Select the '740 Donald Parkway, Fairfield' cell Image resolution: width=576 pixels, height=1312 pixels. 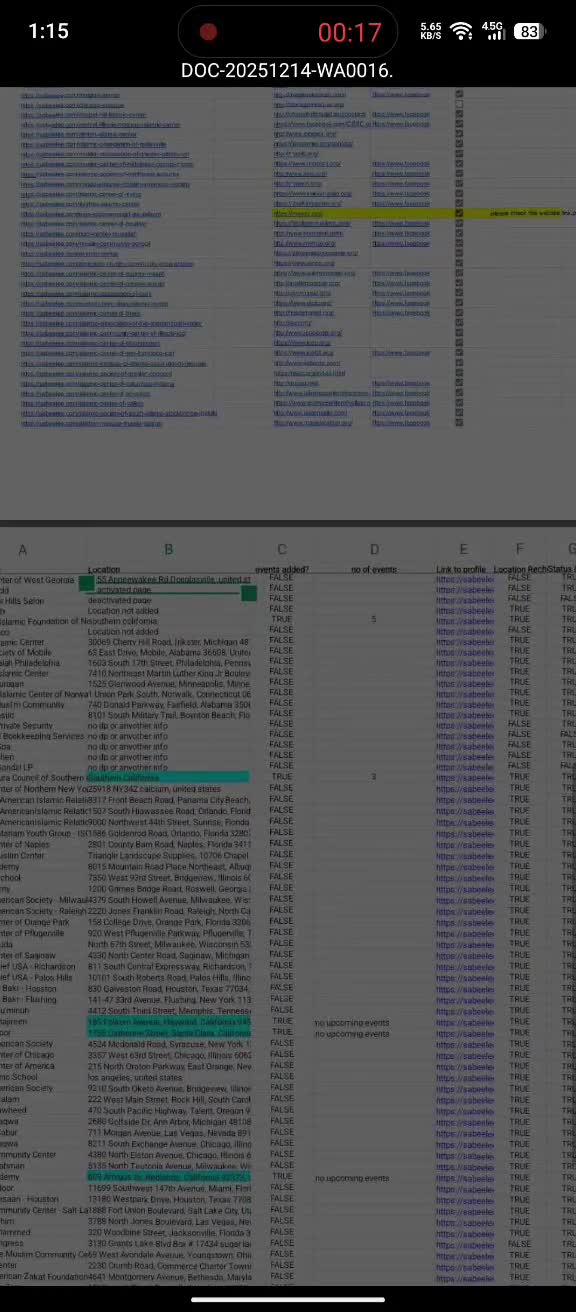168,704
